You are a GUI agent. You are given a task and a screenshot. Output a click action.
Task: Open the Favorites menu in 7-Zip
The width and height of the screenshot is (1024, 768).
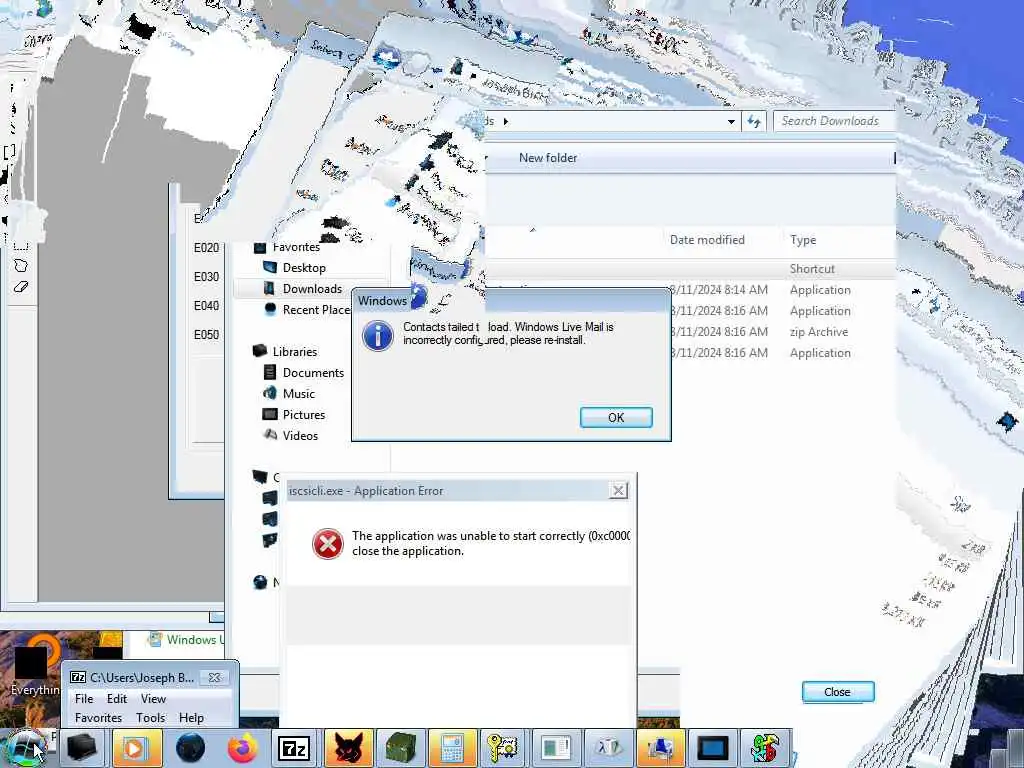(x=98, y=718)
